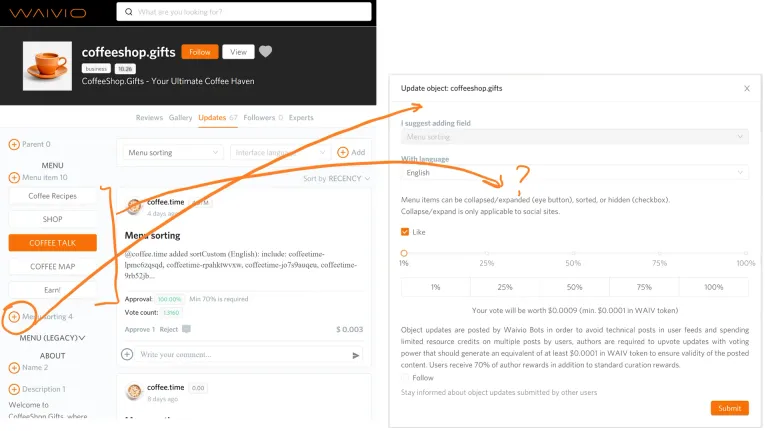Click the send arrow in comment box

coord(356,355)
